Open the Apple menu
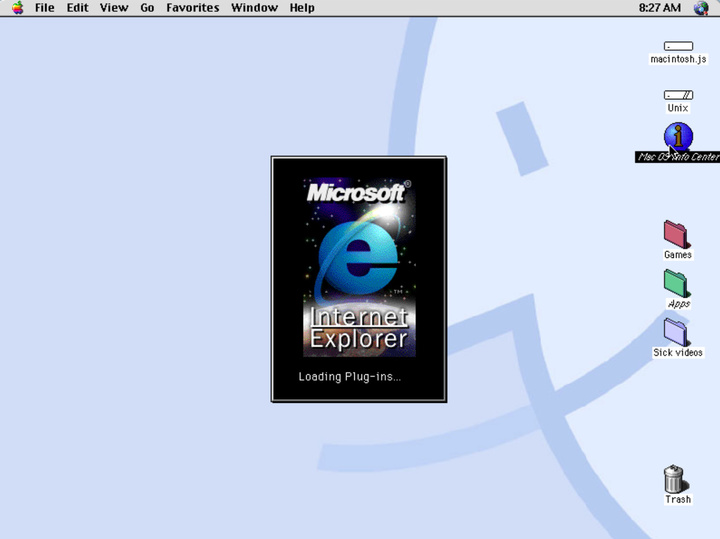Viewport: 720px width, 539px height. tap(17, 8)
